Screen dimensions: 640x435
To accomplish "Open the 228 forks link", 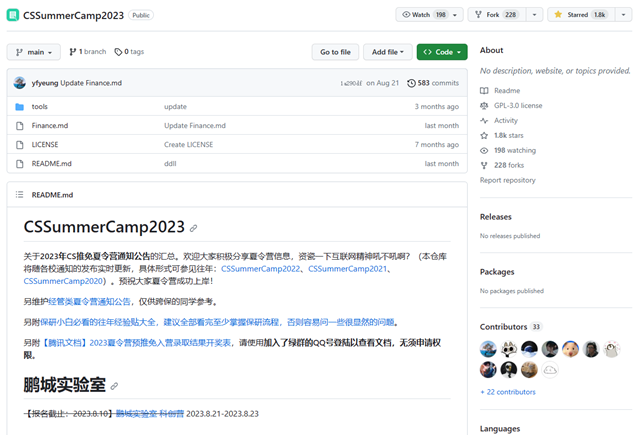I will point(509,165).
